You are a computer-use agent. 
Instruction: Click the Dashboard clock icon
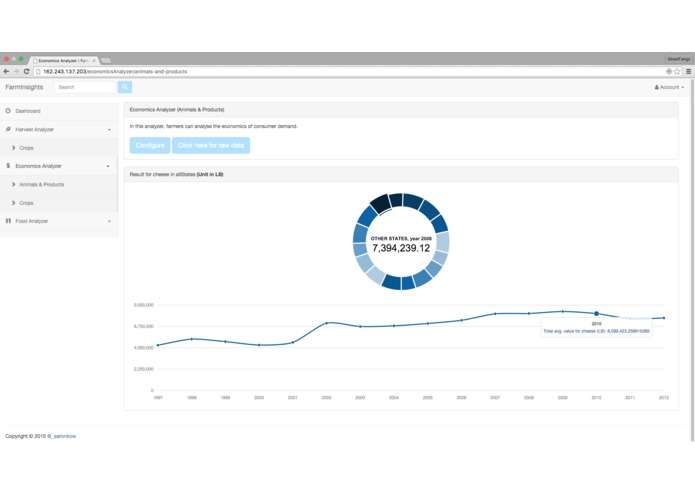[8, 111]
